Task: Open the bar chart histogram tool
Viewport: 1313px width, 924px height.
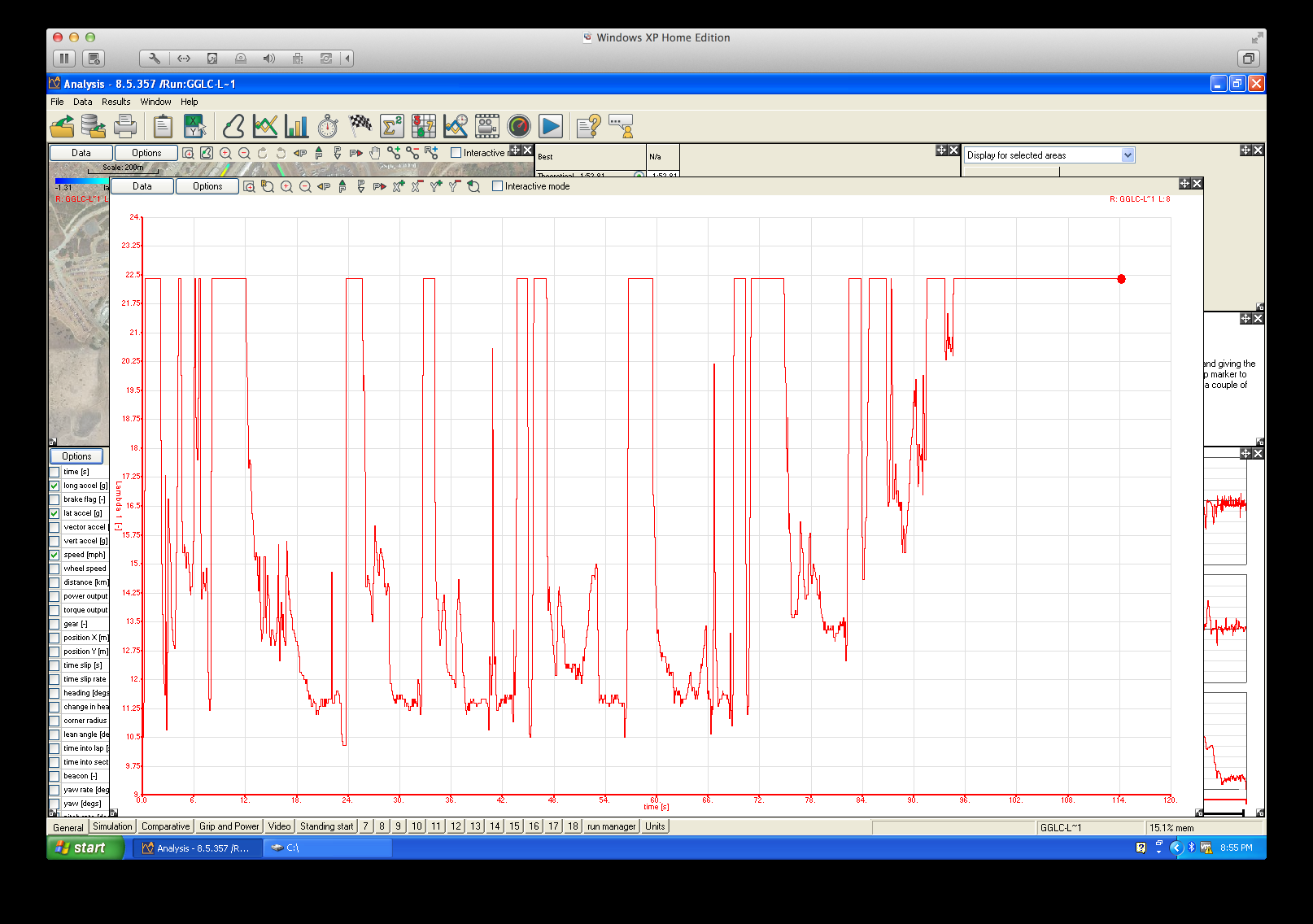Action: click(297, 126)
